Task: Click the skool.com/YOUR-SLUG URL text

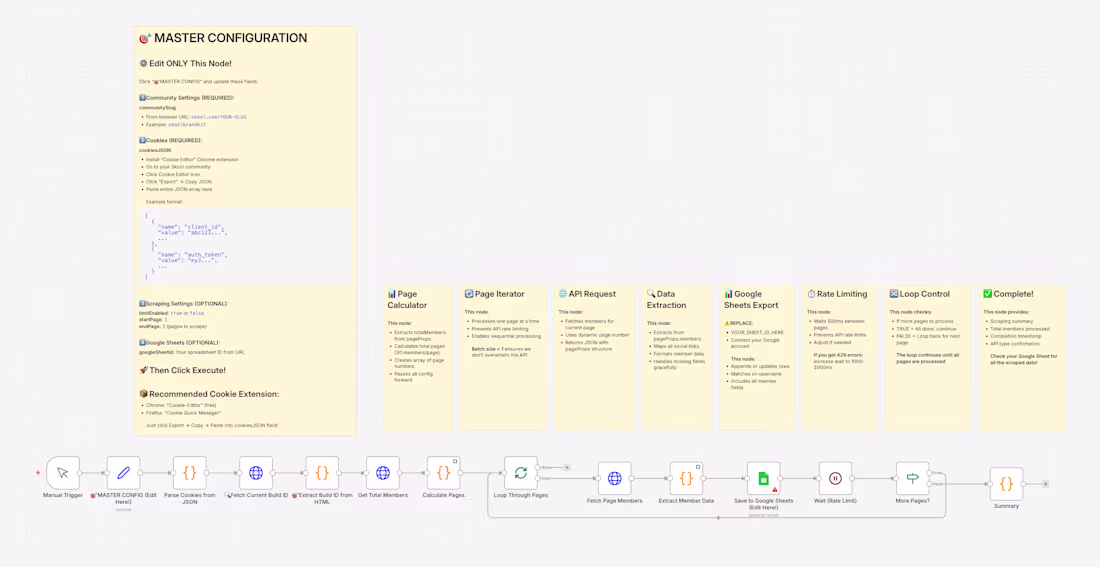Action: tap(220, 116)
